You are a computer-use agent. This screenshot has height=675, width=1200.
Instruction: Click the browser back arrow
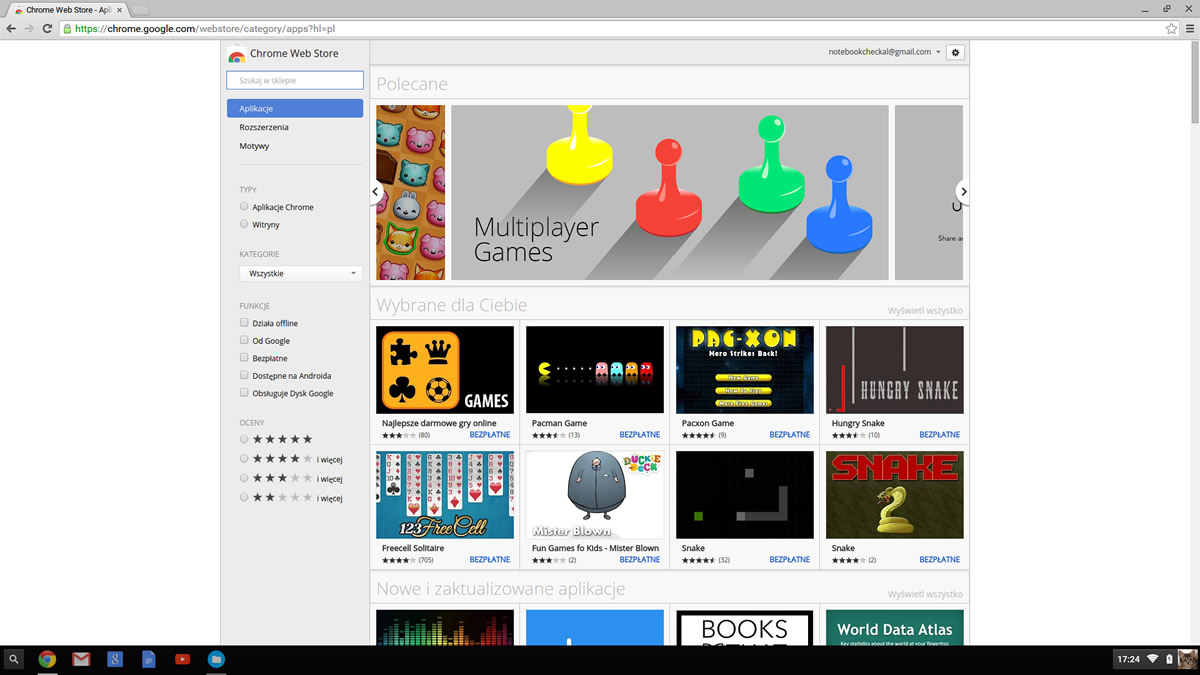pos(11,29)
